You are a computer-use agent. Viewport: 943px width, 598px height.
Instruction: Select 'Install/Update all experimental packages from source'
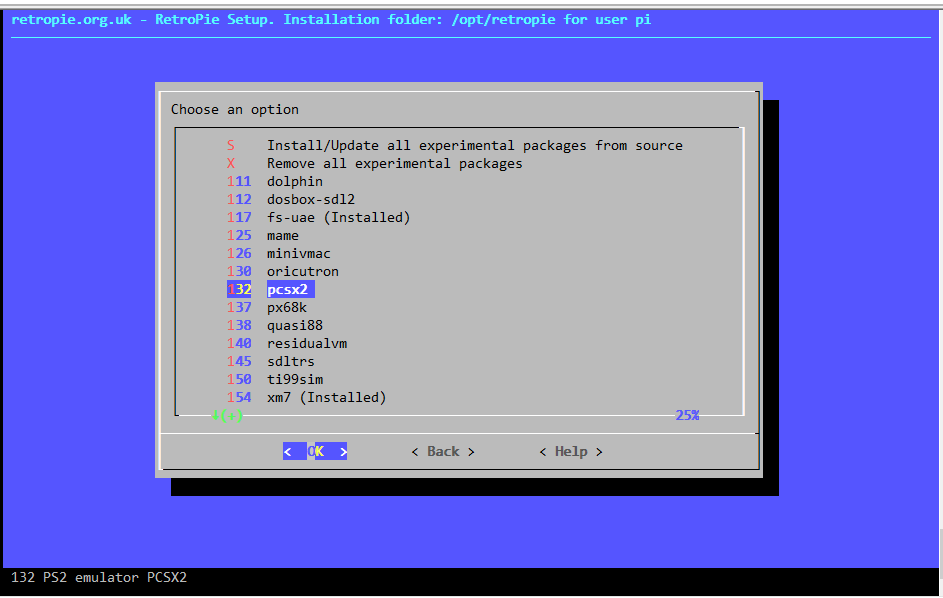click(455, 146)
